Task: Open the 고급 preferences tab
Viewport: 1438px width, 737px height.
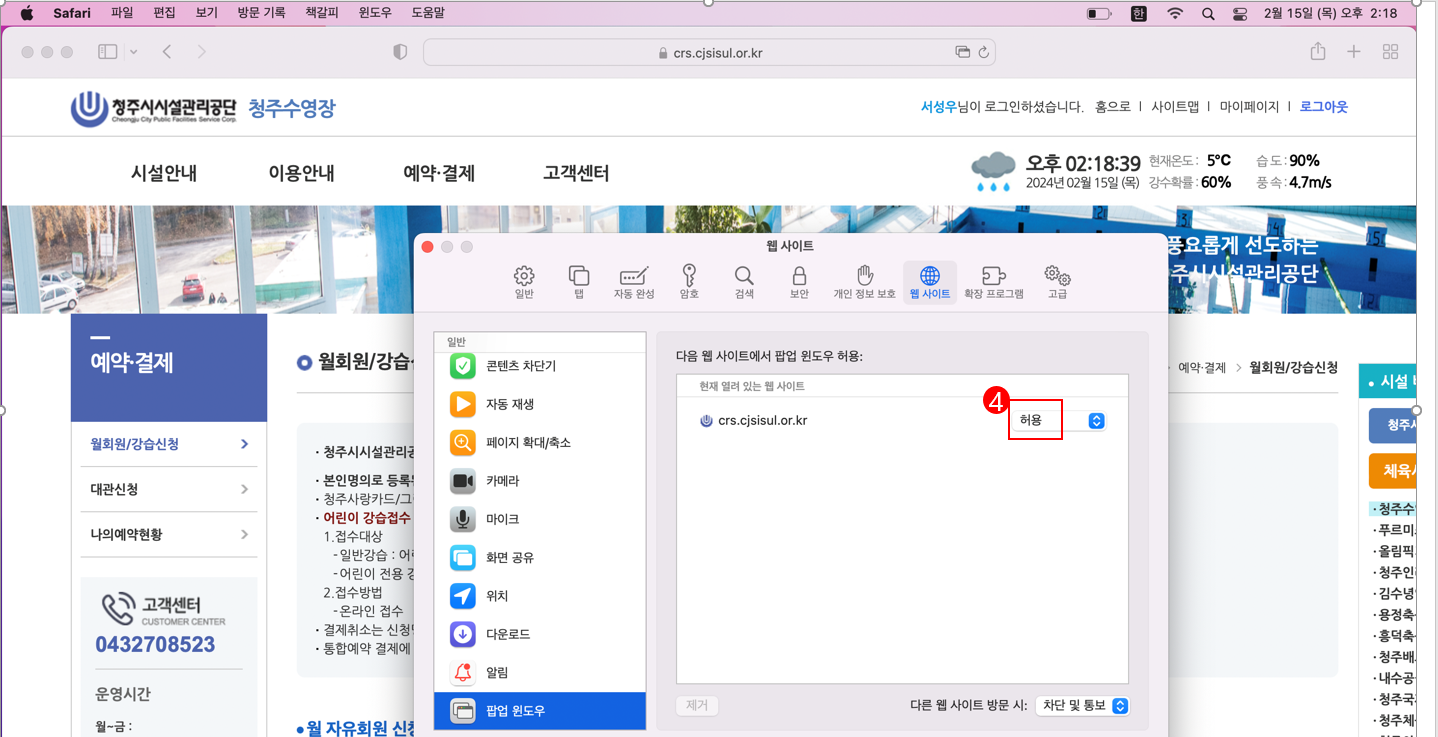Action: [x=1057, y=282]
